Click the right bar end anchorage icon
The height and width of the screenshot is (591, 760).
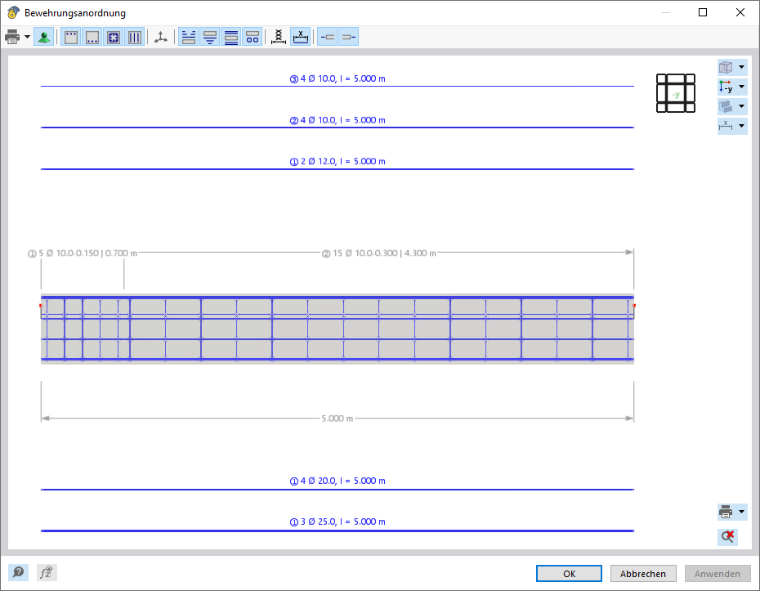[x=348, y=37]
